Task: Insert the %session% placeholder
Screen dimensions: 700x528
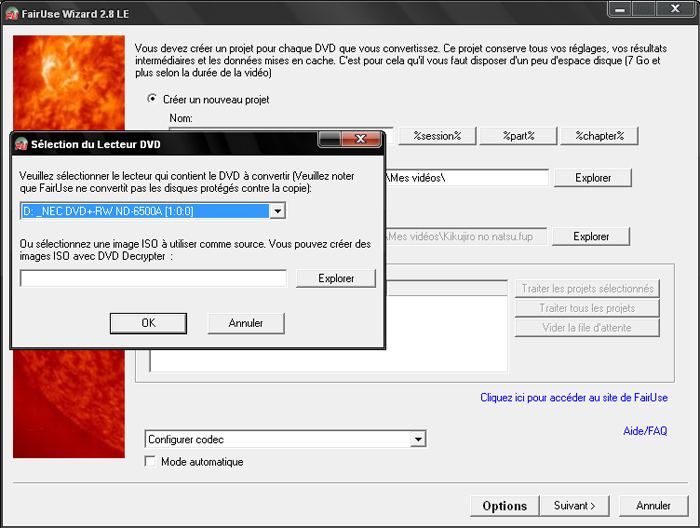Action: click(x=437, y=136)
